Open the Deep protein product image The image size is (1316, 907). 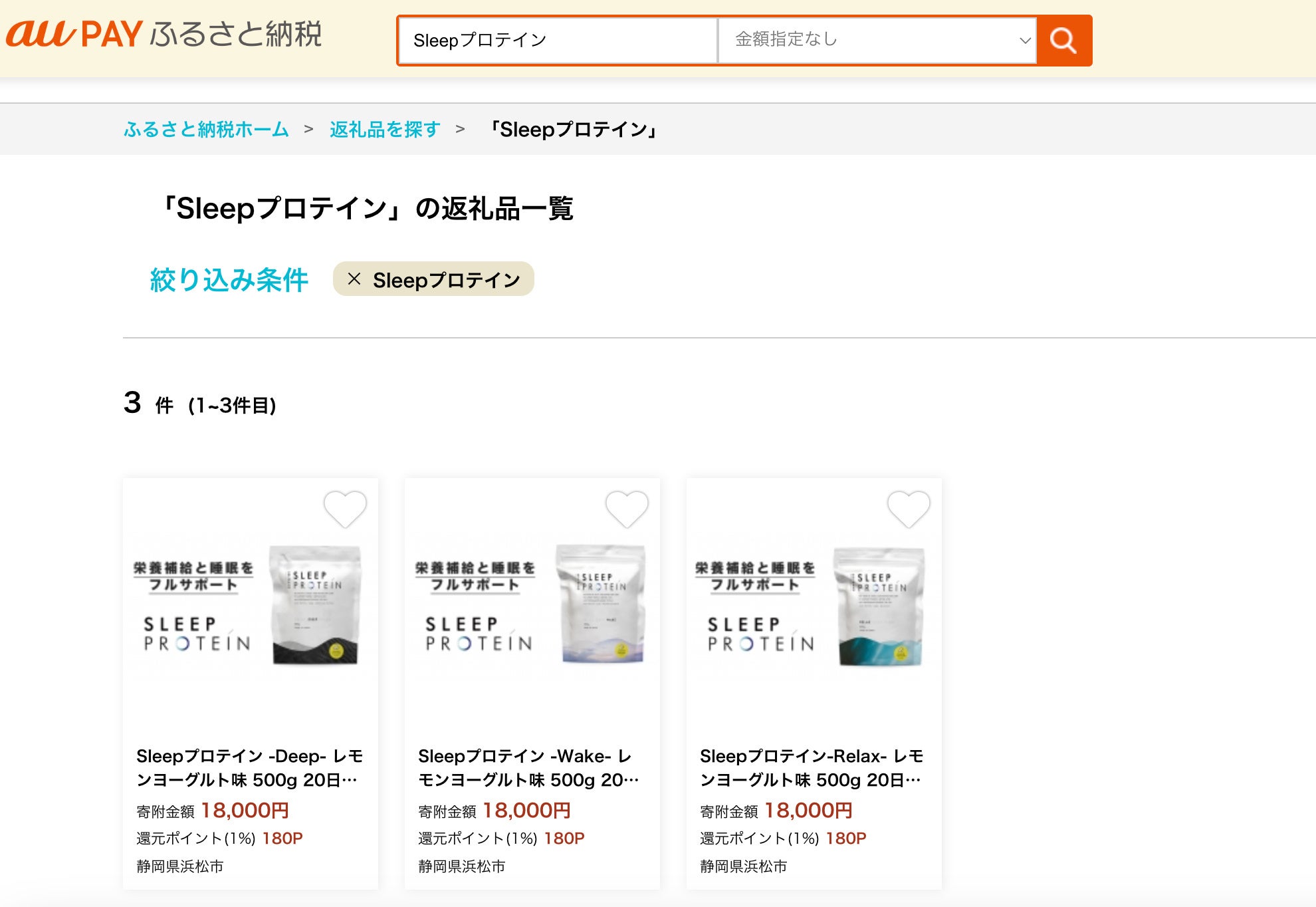pos(250,605)
